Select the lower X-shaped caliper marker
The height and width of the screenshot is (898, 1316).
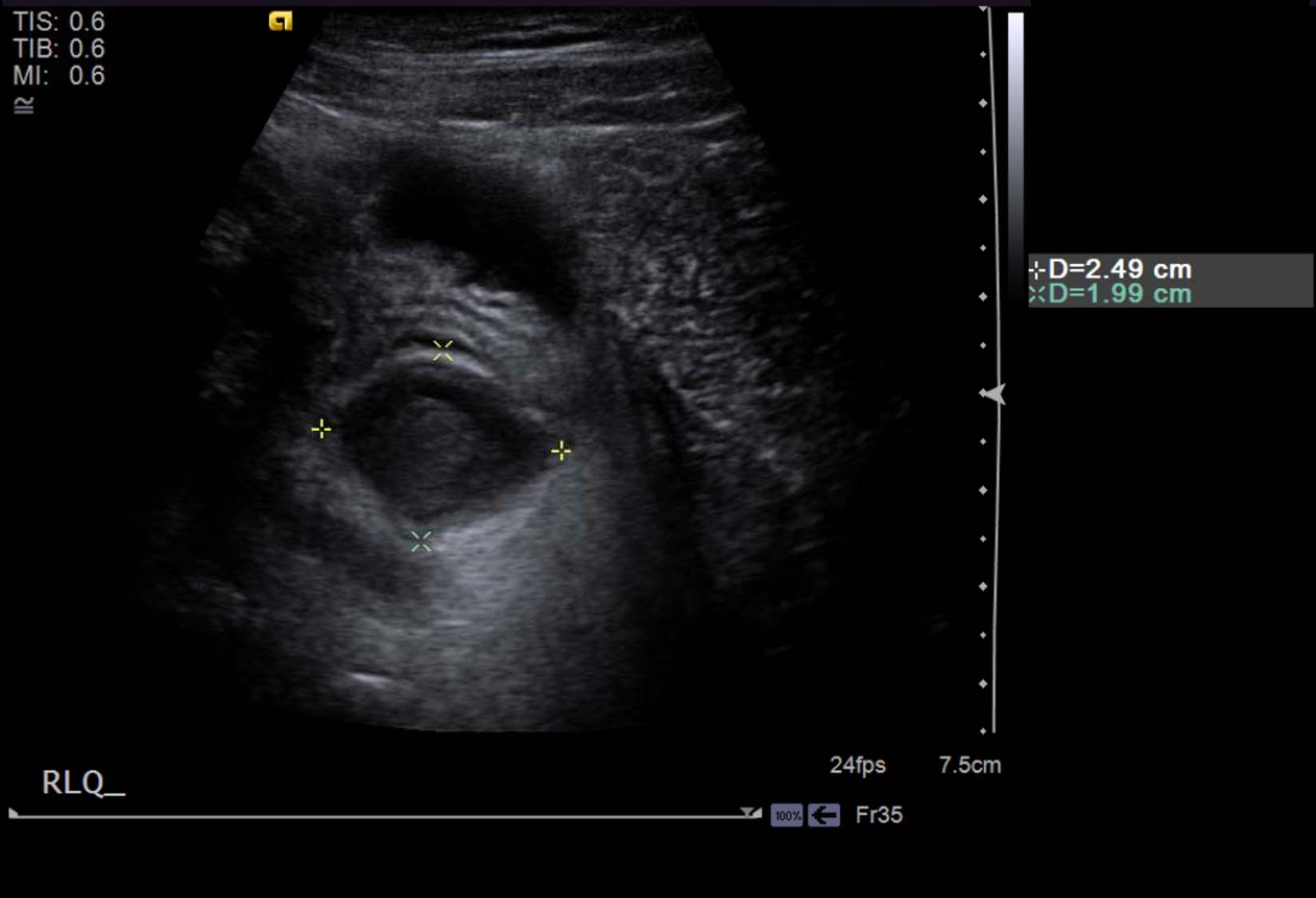(421, 541)
